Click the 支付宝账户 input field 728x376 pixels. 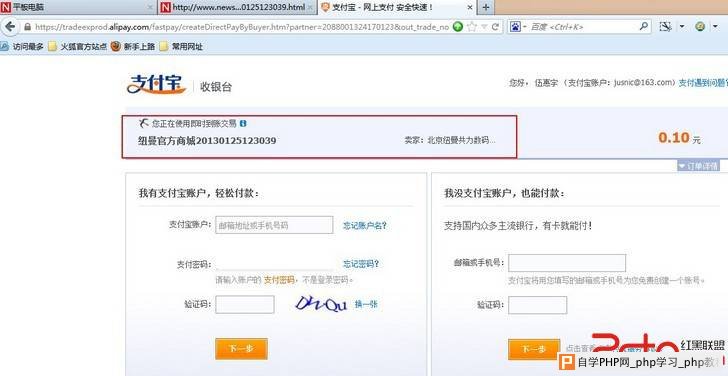(274, 225)
